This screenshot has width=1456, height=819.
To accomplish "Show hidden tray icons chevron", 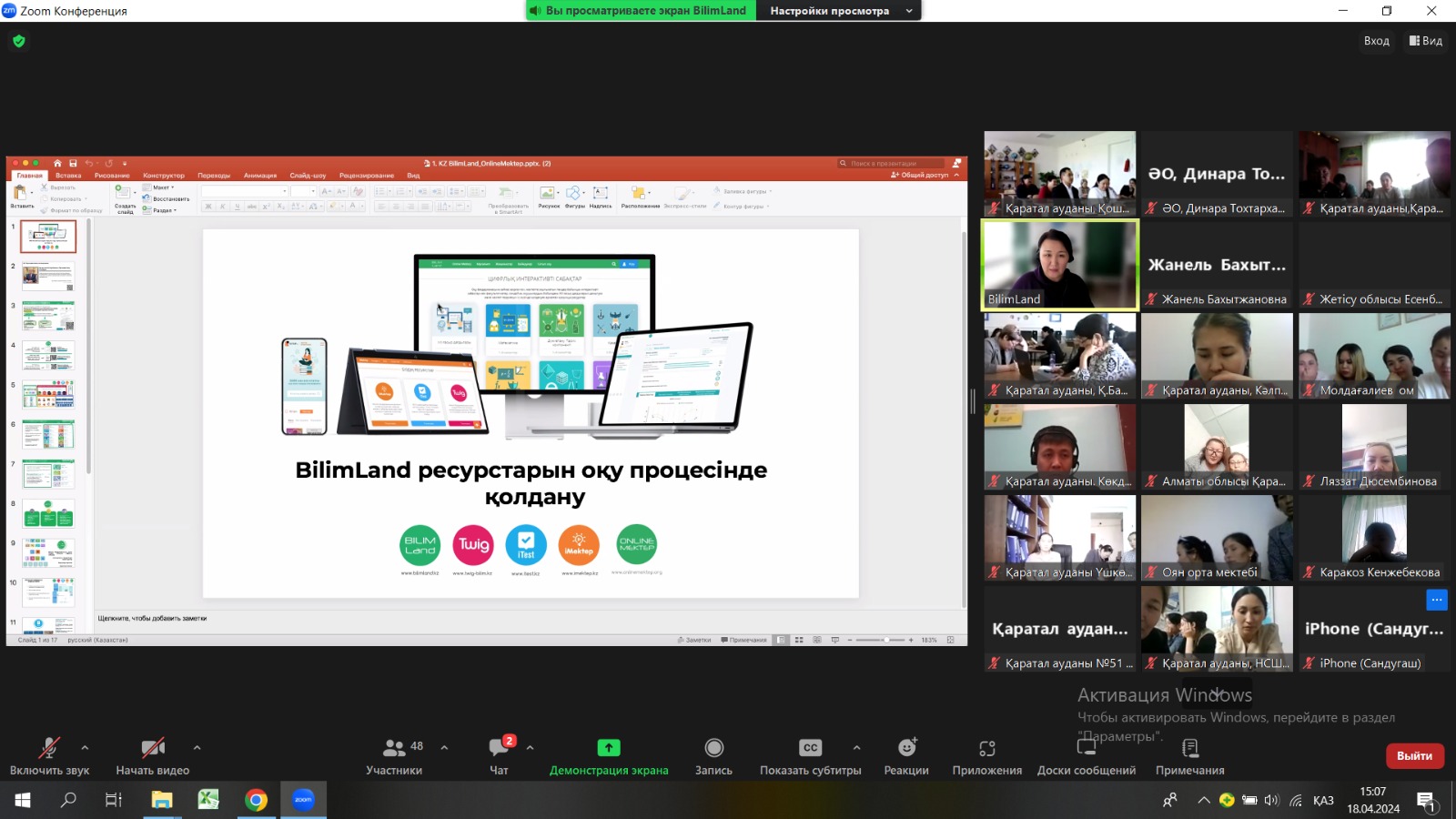I will (1203, 801).
